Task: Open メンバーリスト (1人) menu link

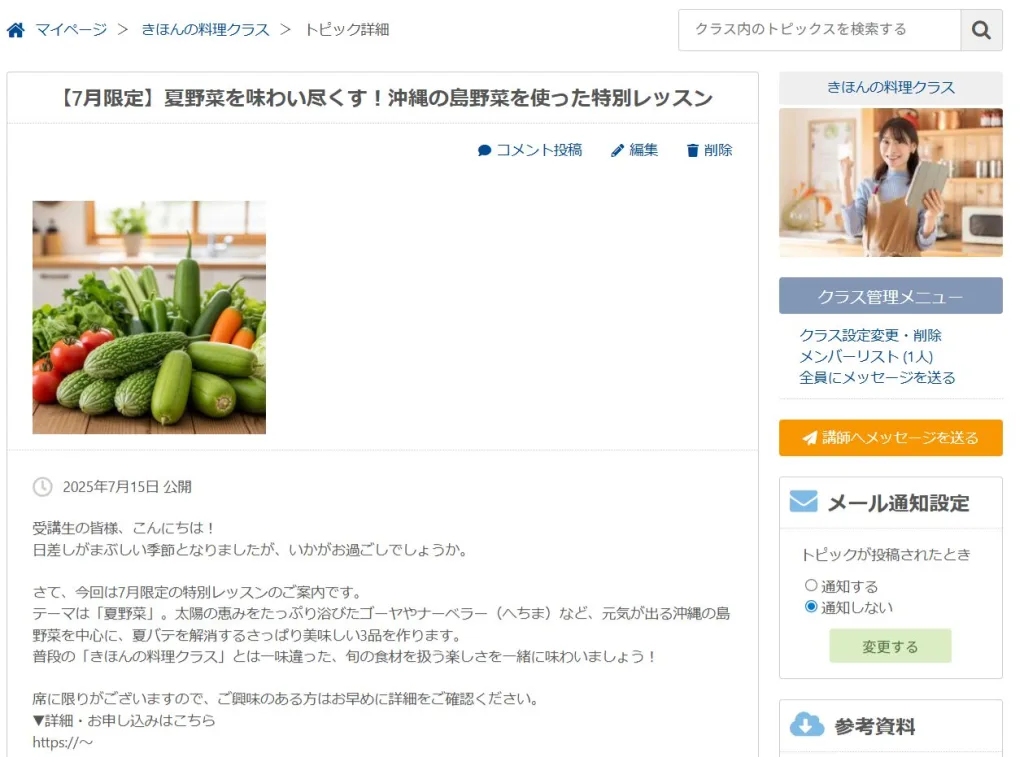Action: [x=866, y=357]
